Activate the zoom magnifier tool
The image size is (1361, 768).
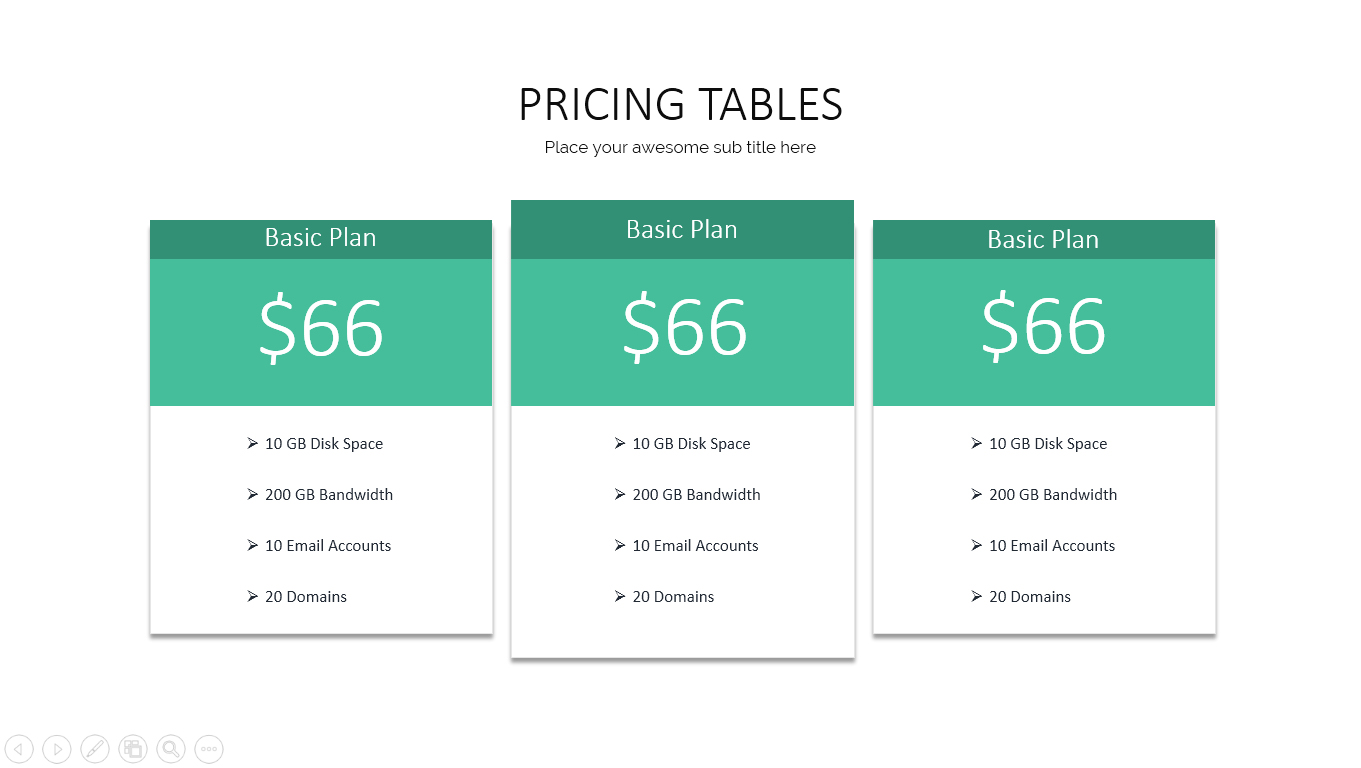pos(171,748)
